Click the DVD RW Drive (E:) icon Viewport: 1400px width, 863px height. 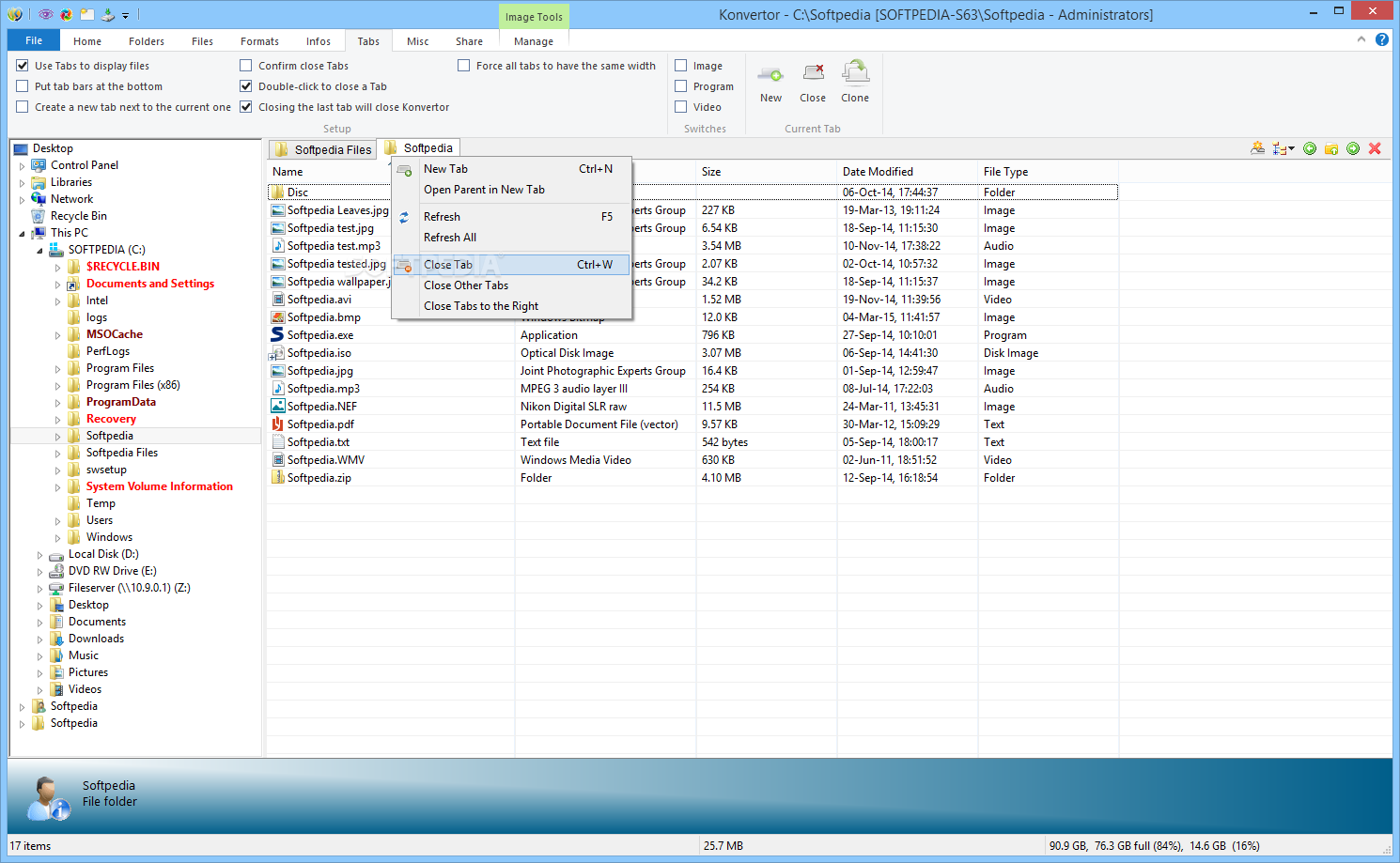coord(56,571)
